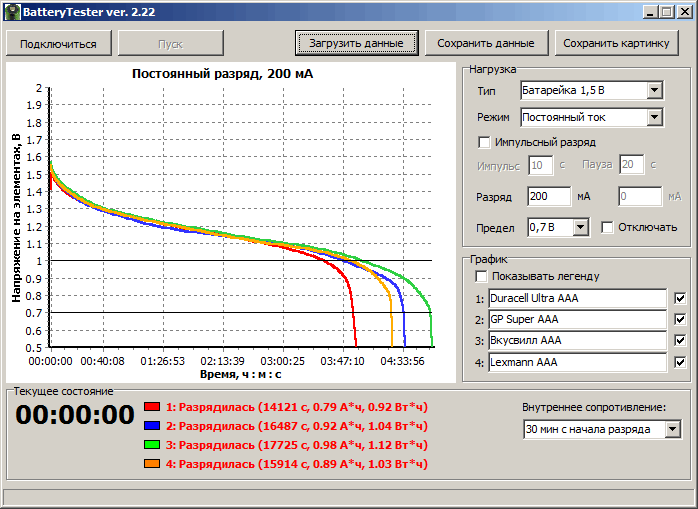Enable the Импульсный разряд checkbox
The image size is (698, 509).
coord(485,142)
